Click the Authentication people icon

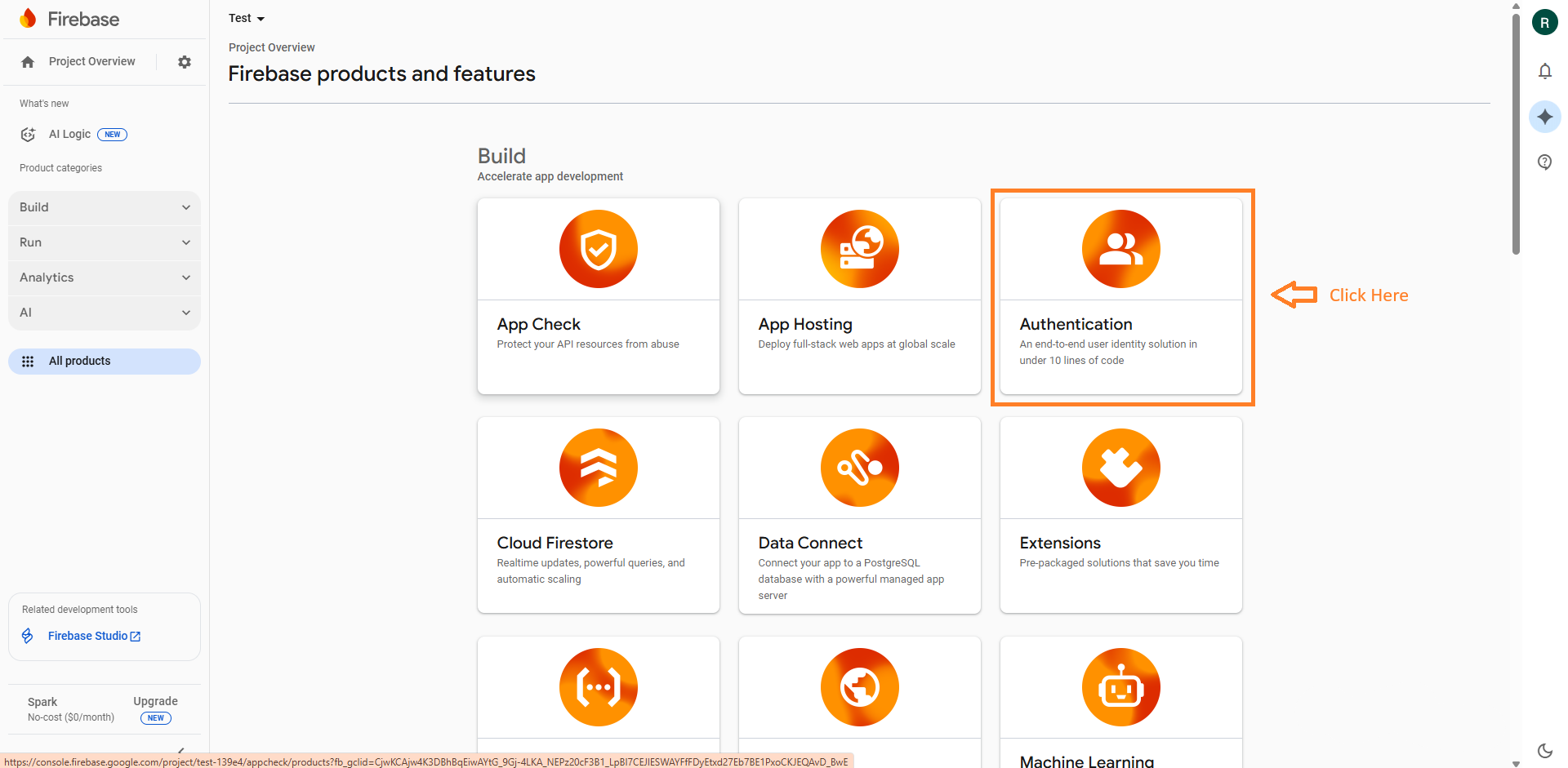(1121, 249)
